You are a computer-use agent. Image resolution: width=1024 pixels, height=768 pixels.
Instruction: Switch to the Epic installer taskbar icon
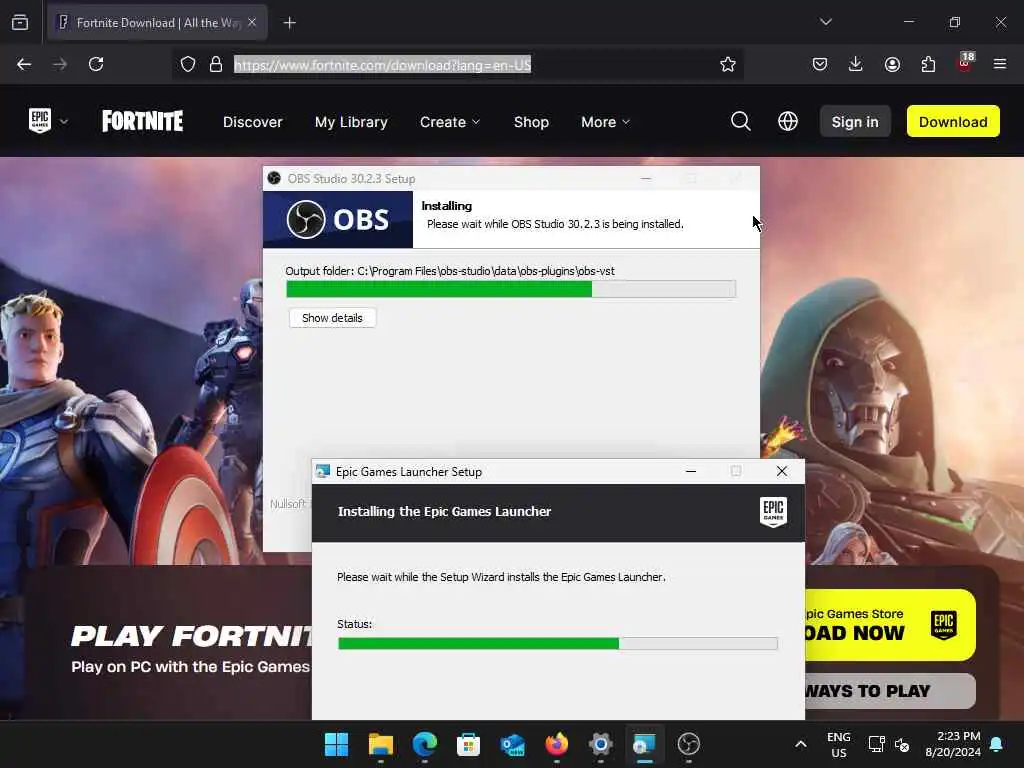click(x=645, y=744)
